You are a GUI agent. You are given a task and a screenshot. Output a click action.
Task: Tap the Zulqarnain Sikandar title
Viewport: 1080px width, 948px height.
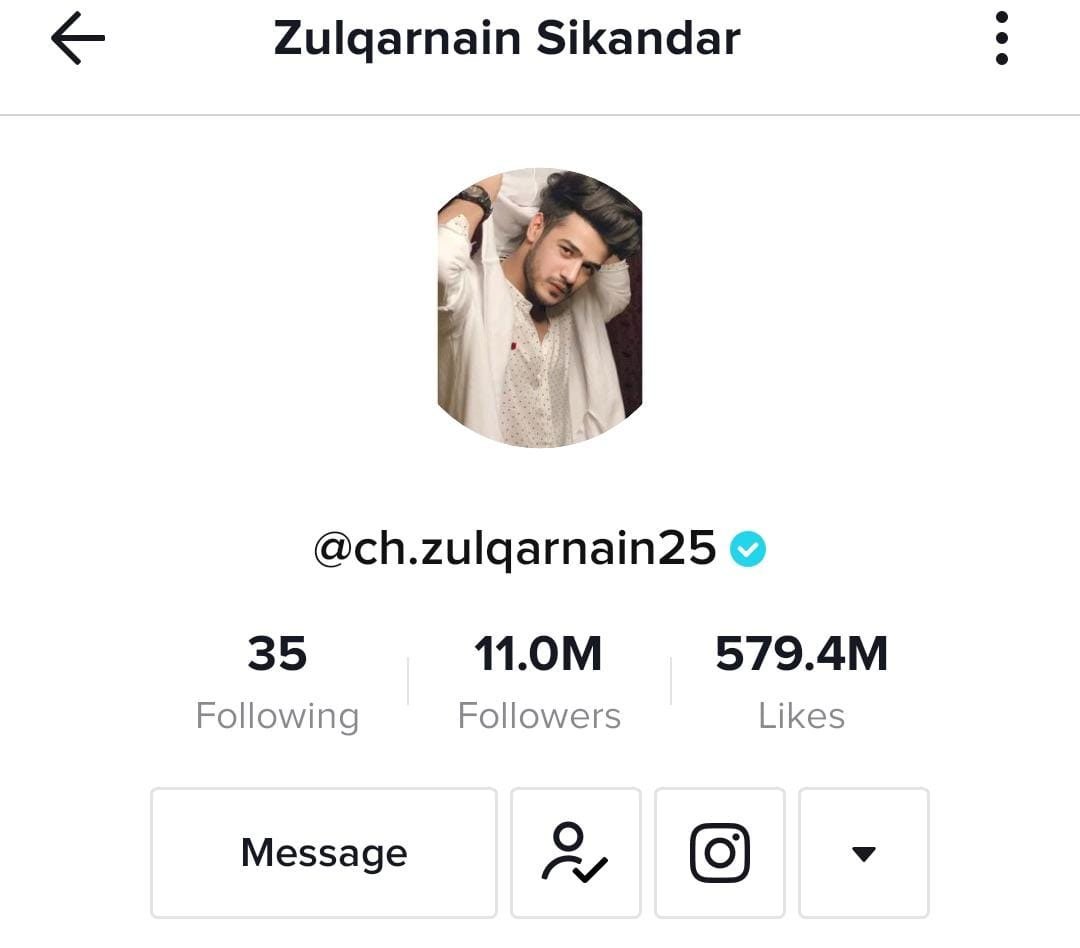coord(507,38)
